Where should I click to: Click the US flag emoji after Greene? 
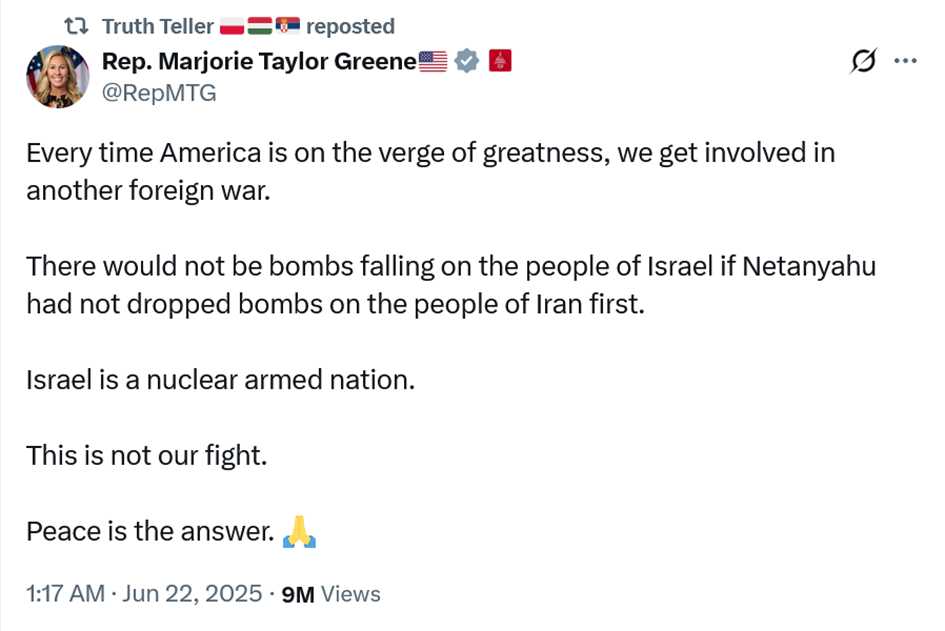point(433,61)
